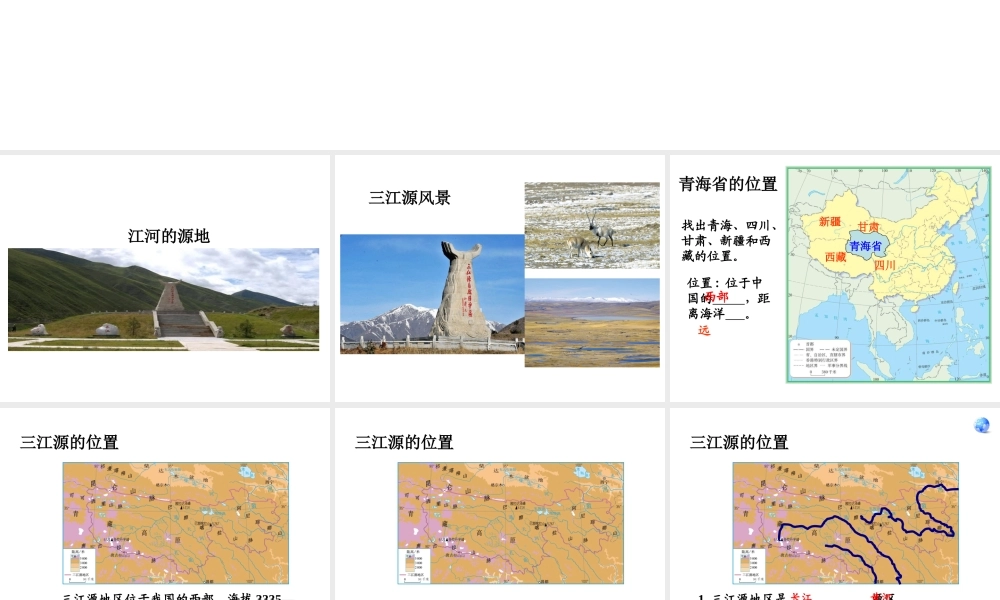Screen dimensions: 1000x600
Task: Click the '四川' label on map
Action: click(x=885, y=265)
